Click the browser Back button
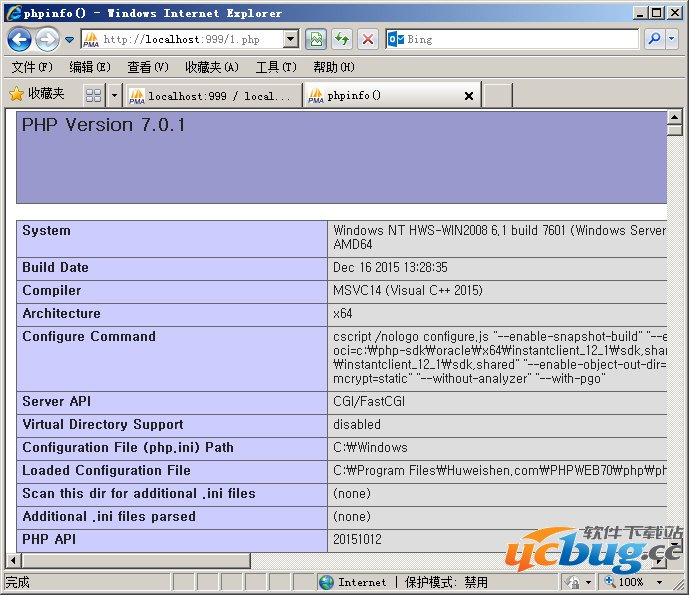 19,39
